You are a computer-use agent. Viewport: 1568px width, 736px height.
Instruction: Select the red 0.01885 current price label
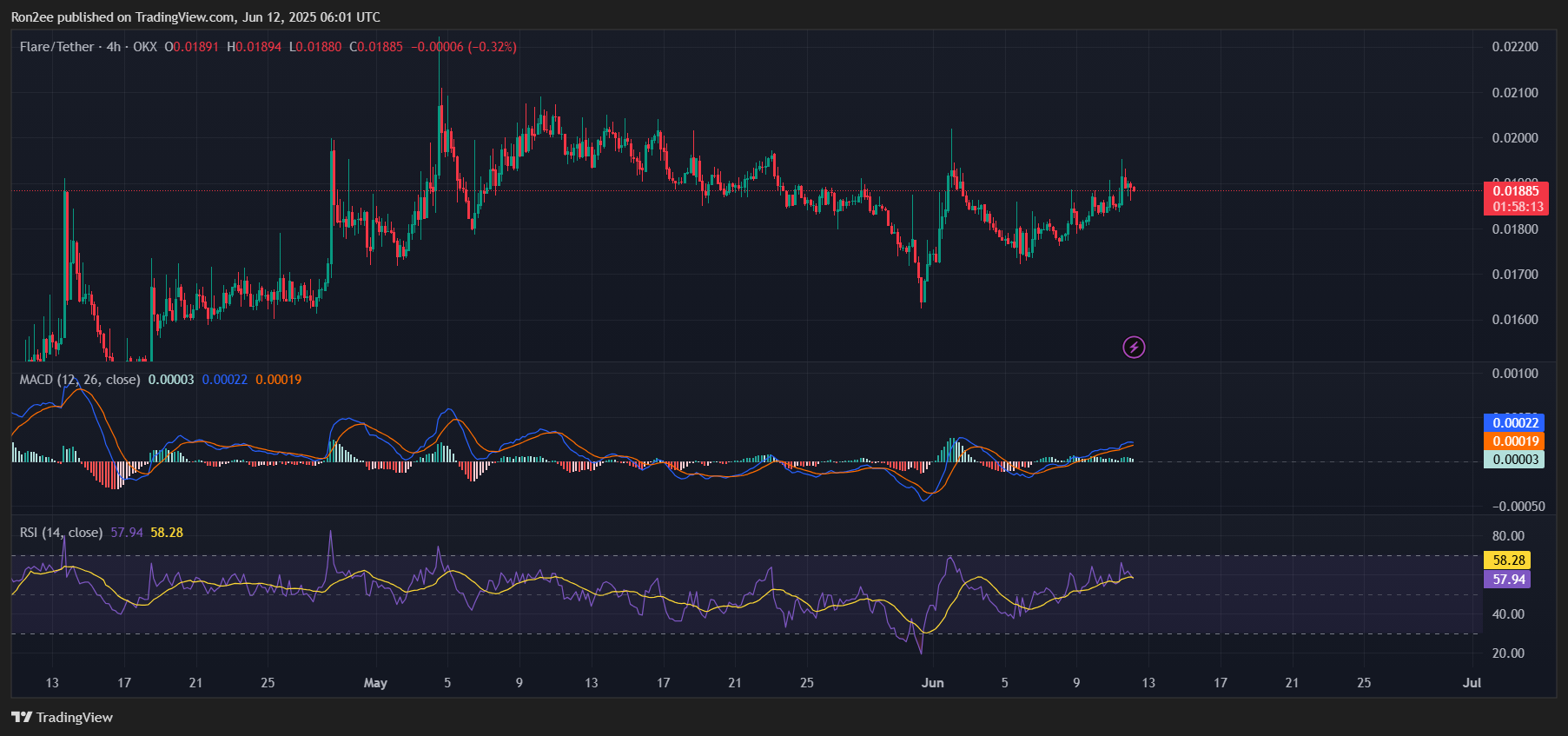pyautogui.click(x=1515, y=191)
